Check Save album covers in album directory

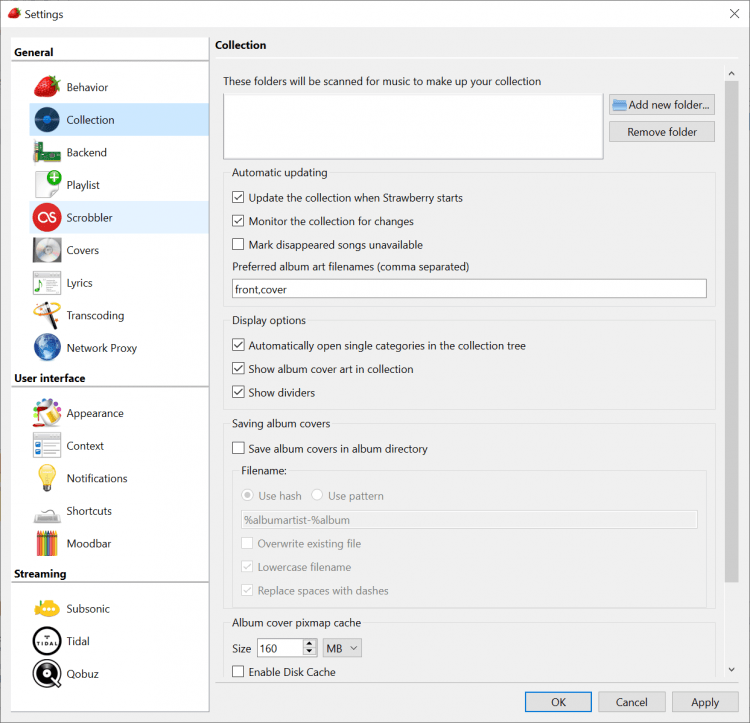tap(238, 449)
